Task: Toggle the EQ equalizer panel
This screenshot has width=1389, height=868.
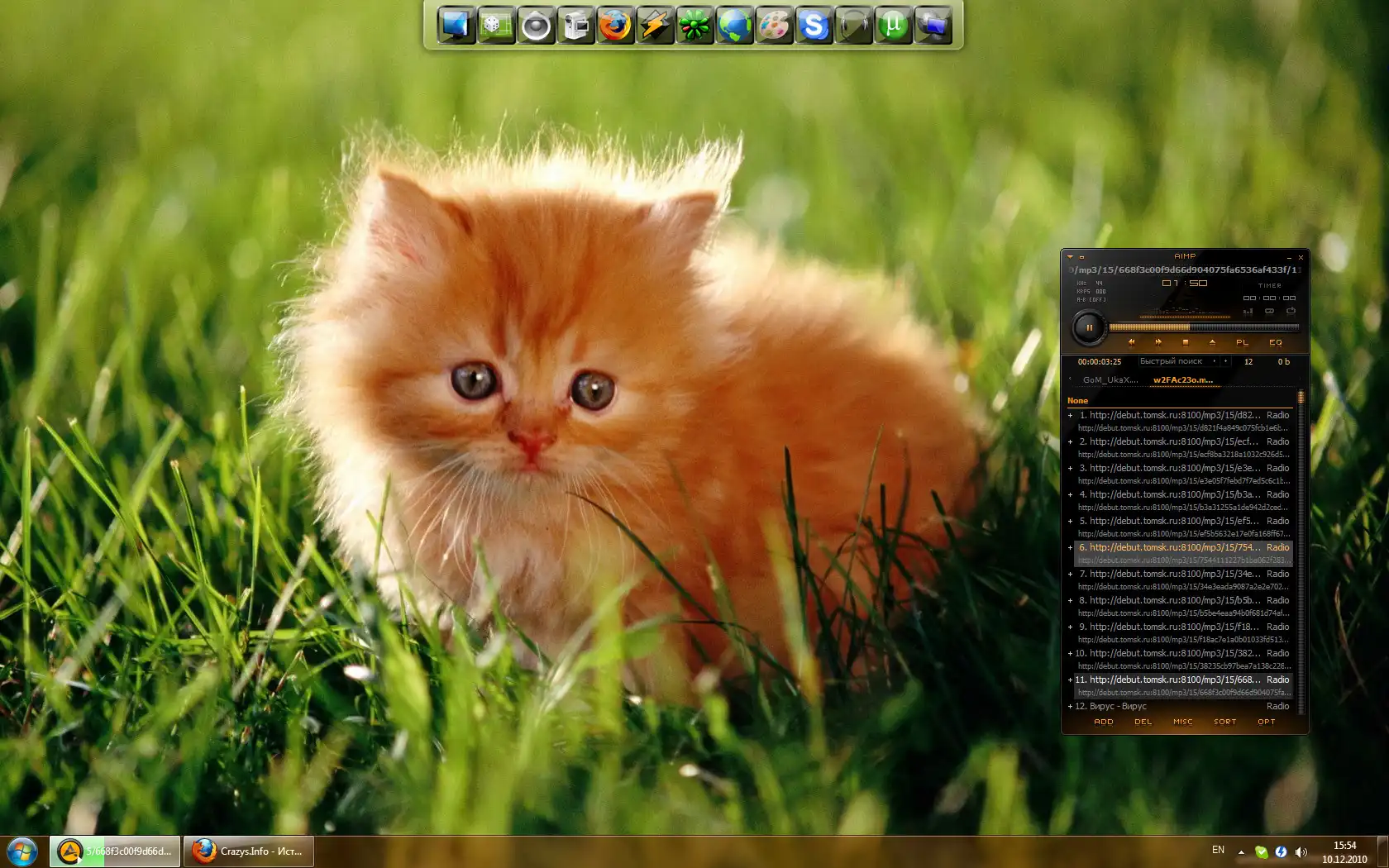Action: tap(1276, 342)
